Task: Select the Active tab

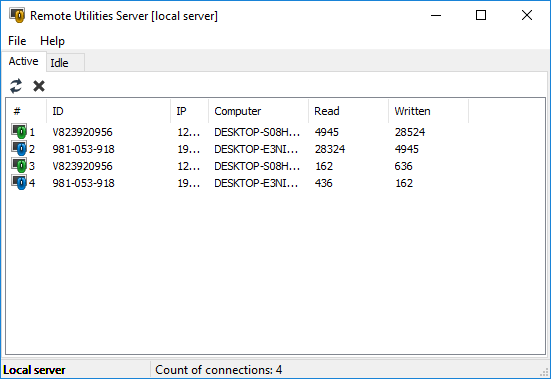Action: tap(24, 61)
